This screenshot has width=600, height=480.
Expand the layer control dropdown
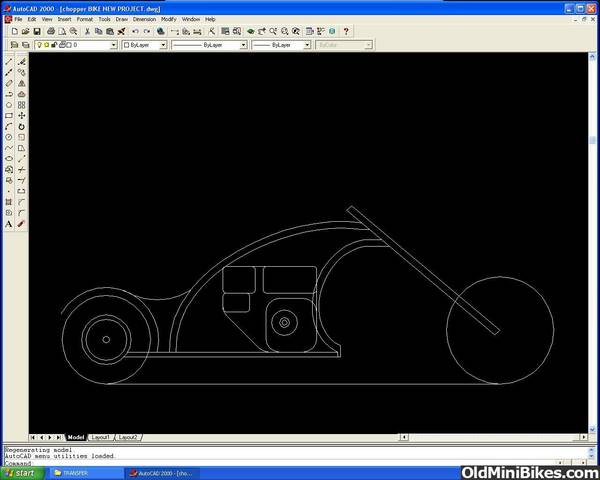tap(114, 45)
